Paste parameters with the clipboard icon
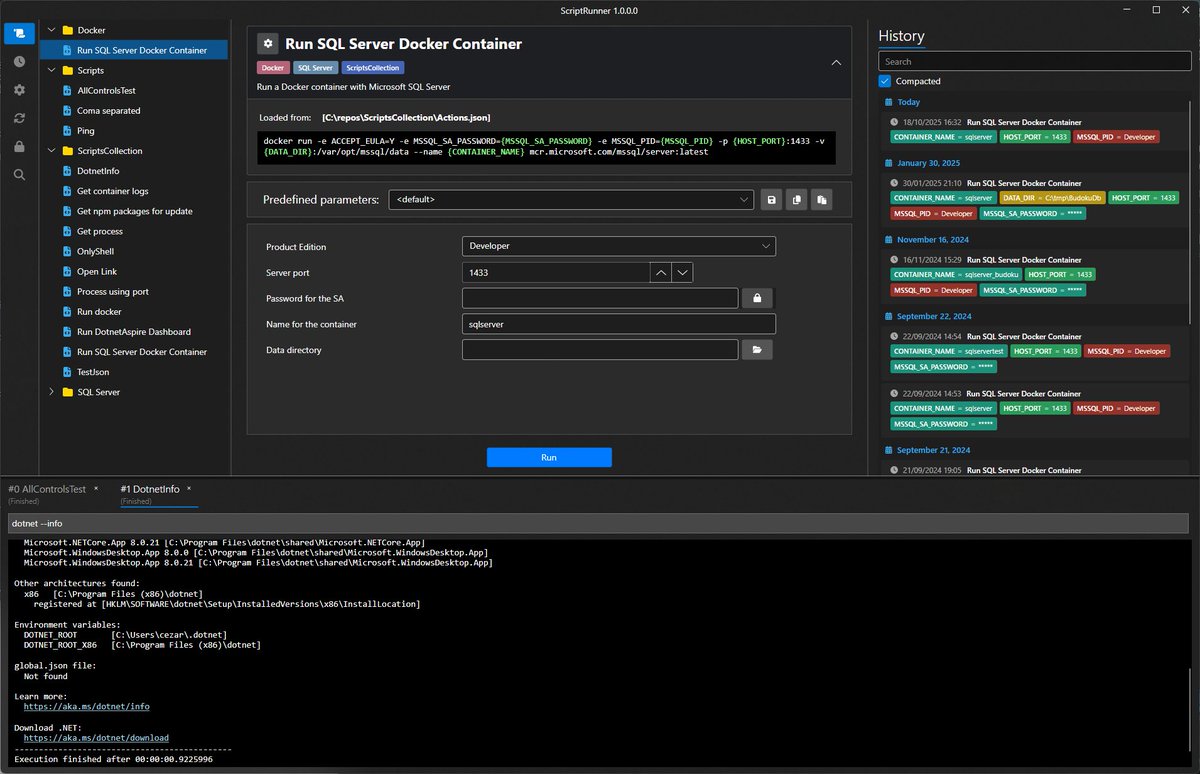The image size is (1200, 774). pyautogui.click(x=821, y=200)
